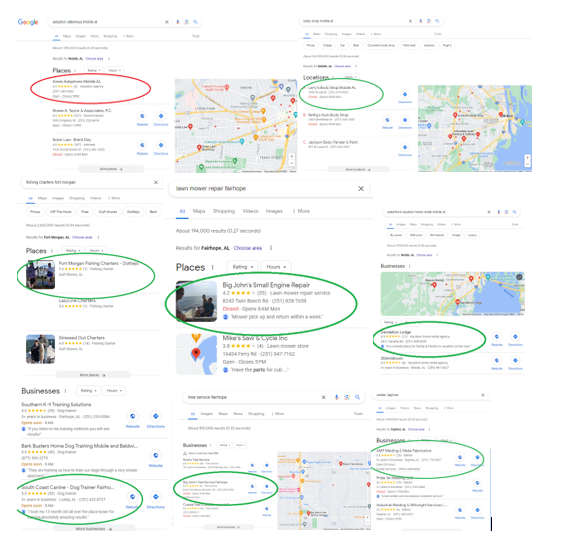Select the Cheap chip in the body shop search
Screen dimensions: 563x548
[327, 45]
